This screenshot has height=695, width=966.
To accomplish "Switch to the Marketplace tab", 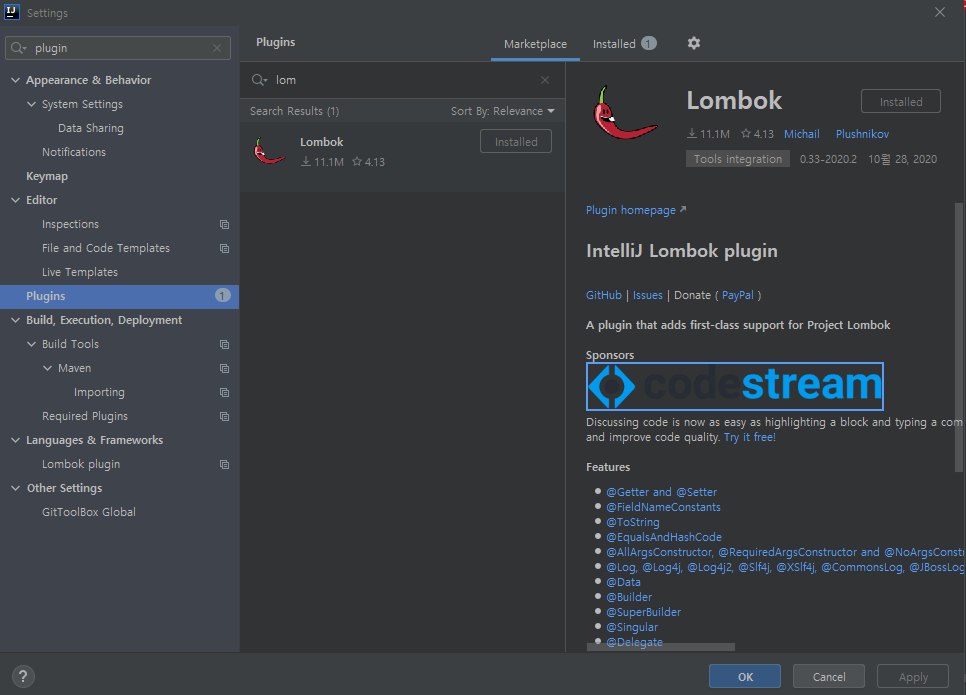I will pyautogui.click(x=535, y=44).
